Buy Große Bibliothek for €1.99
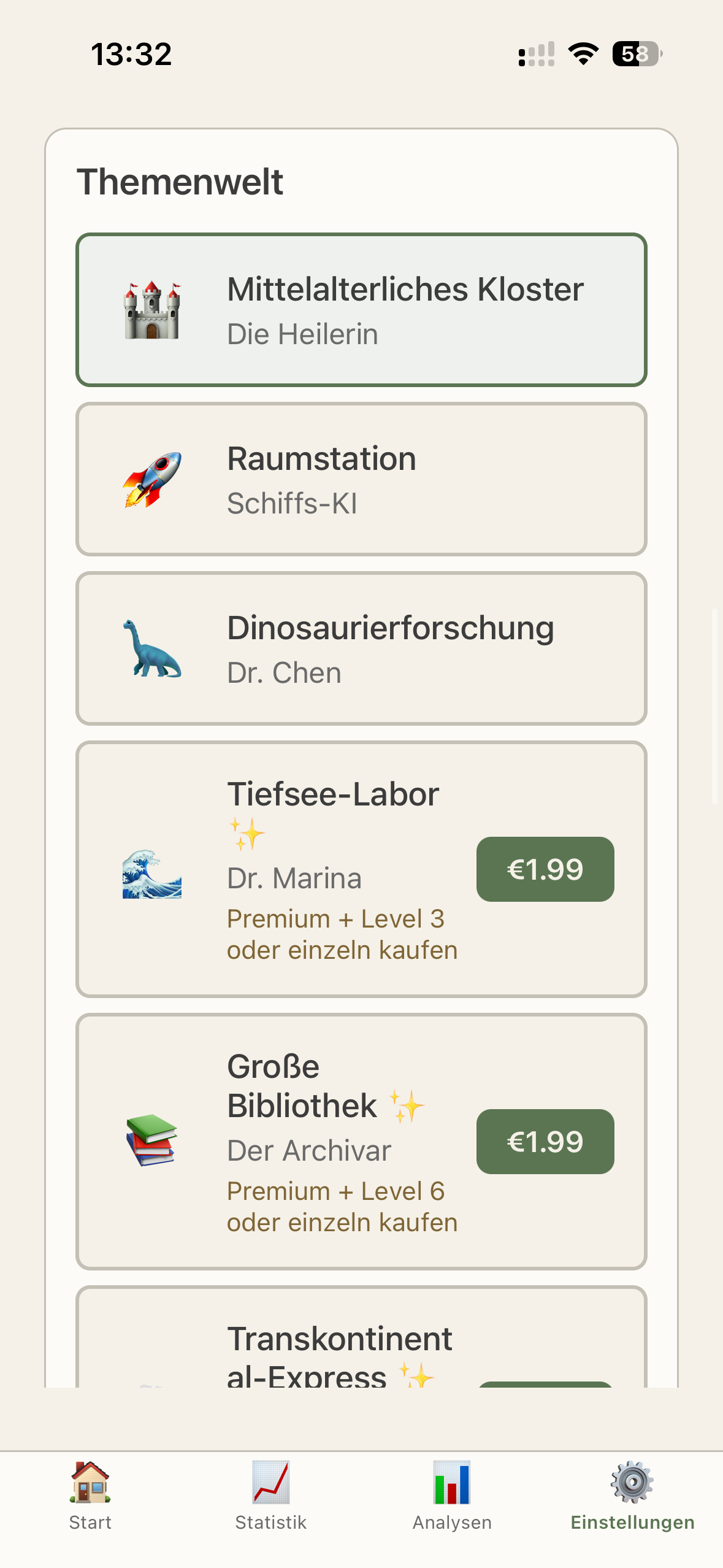This screenshot has height=1568, width=723. (x=545, y=1142)
